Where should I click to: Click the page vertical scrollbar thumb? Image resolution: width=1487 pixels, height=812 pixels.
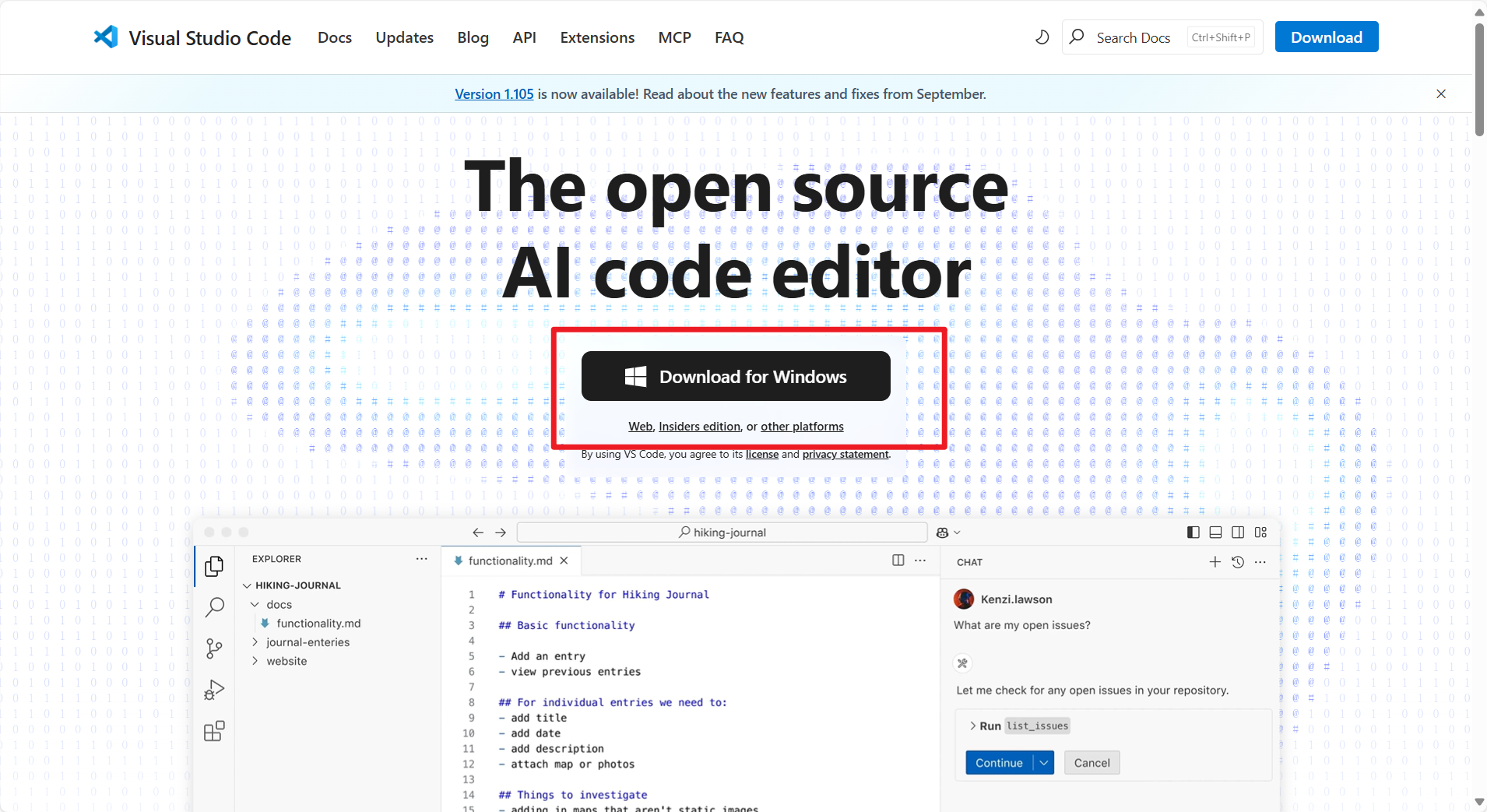(x=1479, y=79)
